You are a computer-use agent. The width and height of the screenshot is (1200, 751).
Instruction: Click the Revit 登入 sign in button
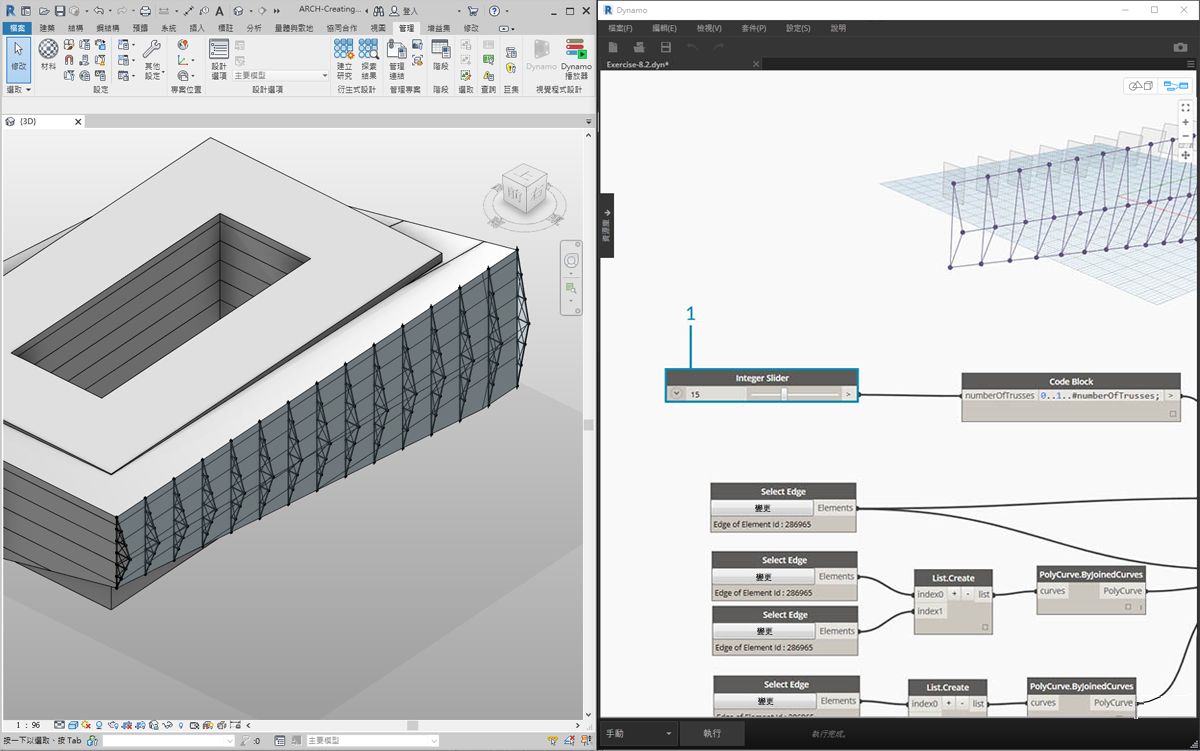[403, 10]
